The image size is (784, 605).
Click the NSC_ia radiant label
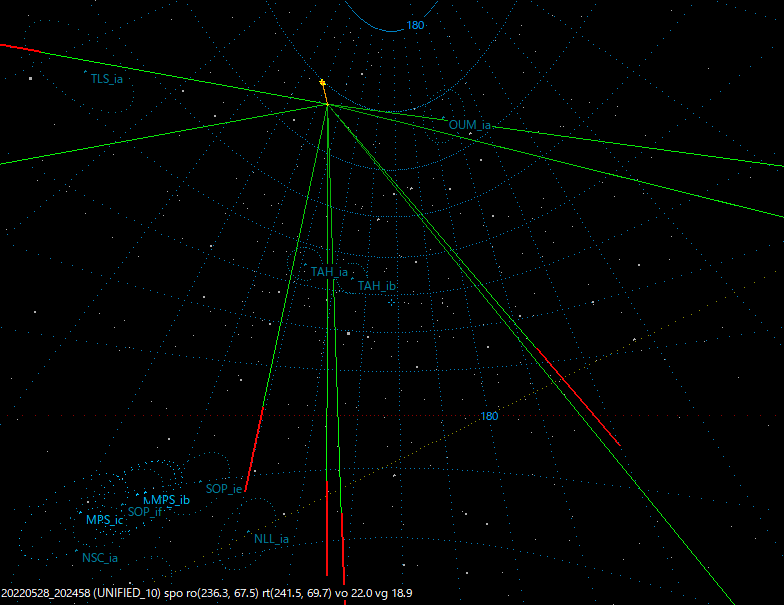click(100, 558)
